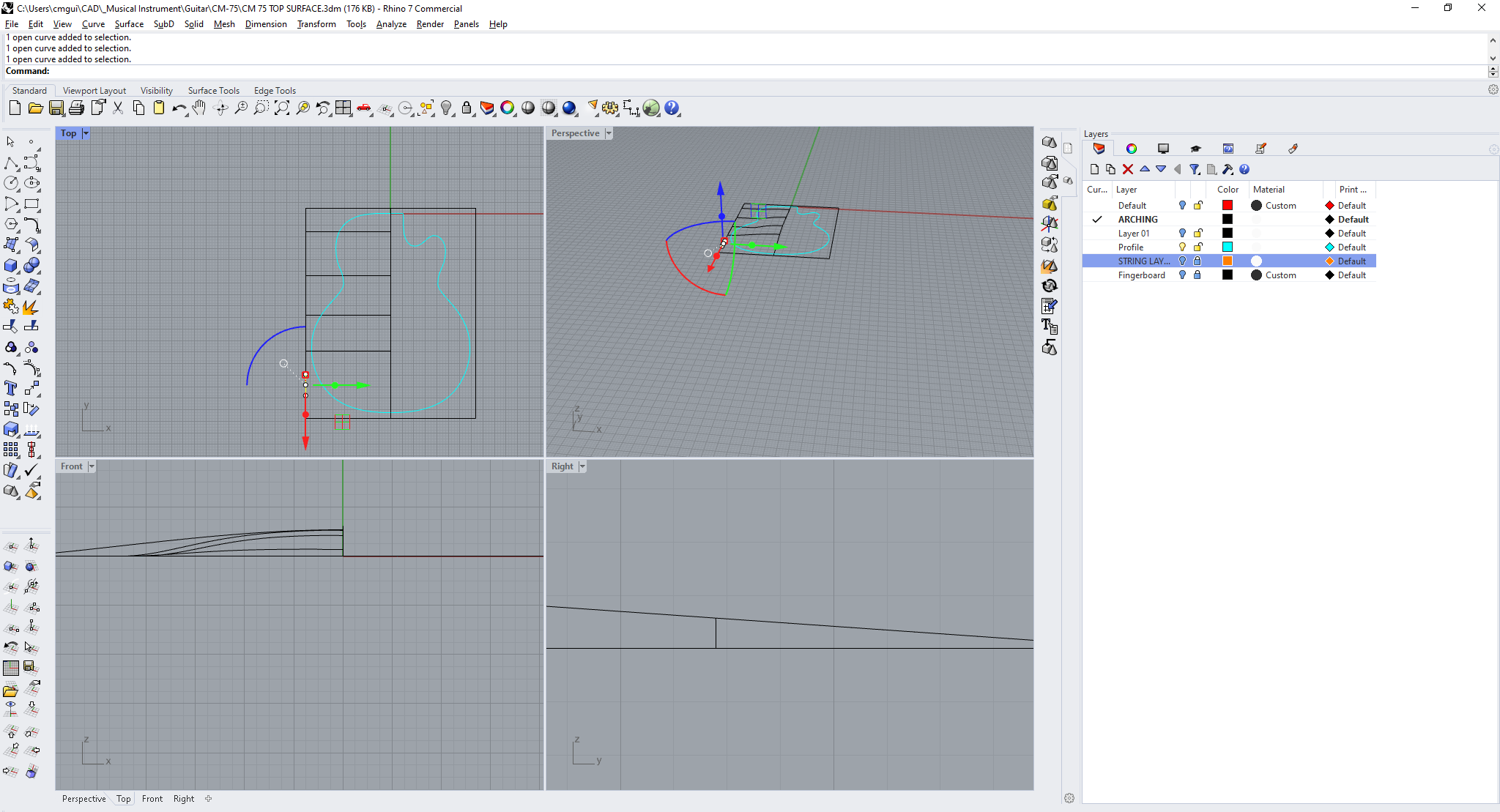Screen dimensions: 1500x812
Task: Open the Front viewport dropdown arrow
Action: coord(92,466)
